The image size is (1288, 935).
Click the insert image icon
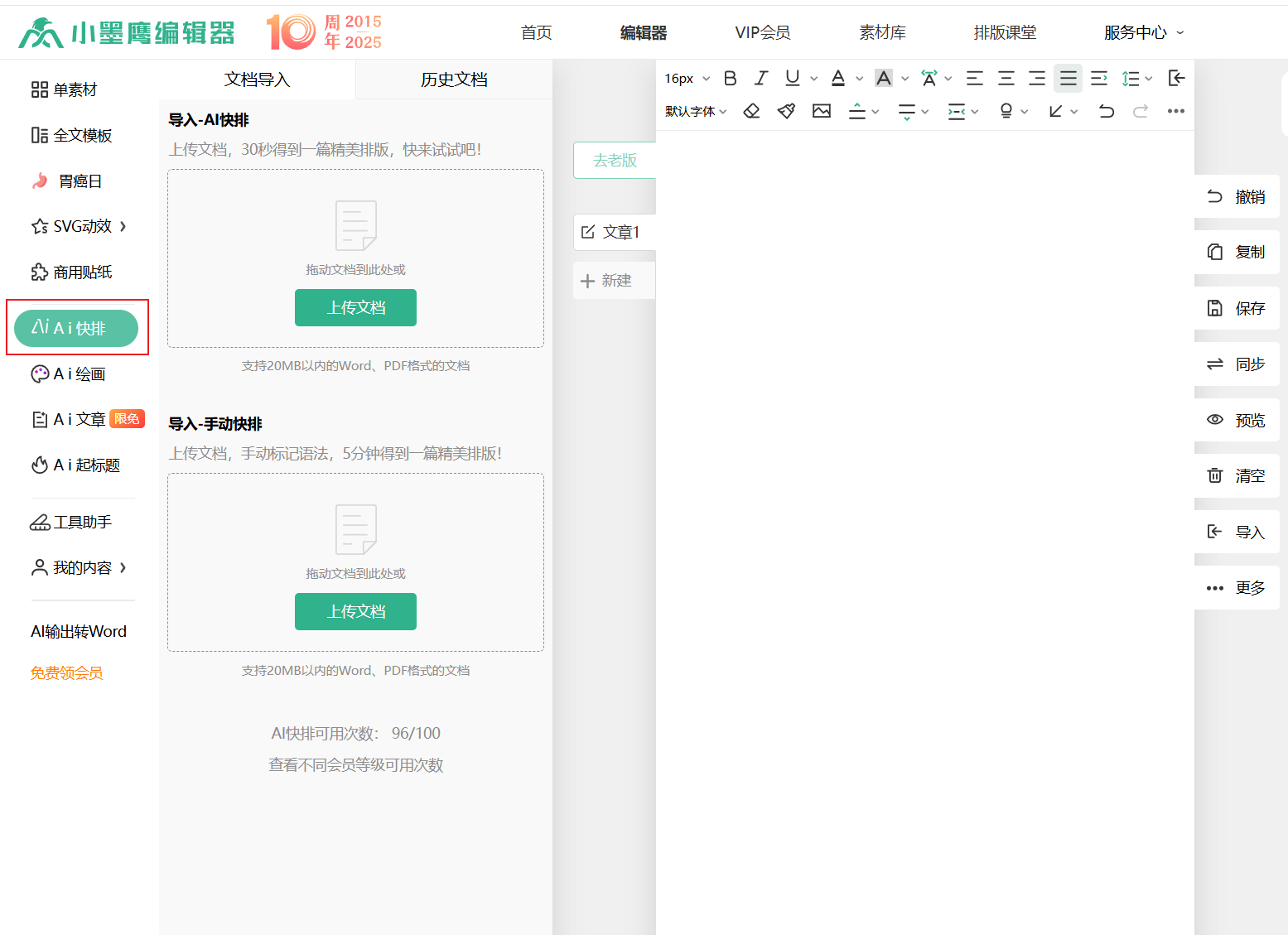point(821,111)
